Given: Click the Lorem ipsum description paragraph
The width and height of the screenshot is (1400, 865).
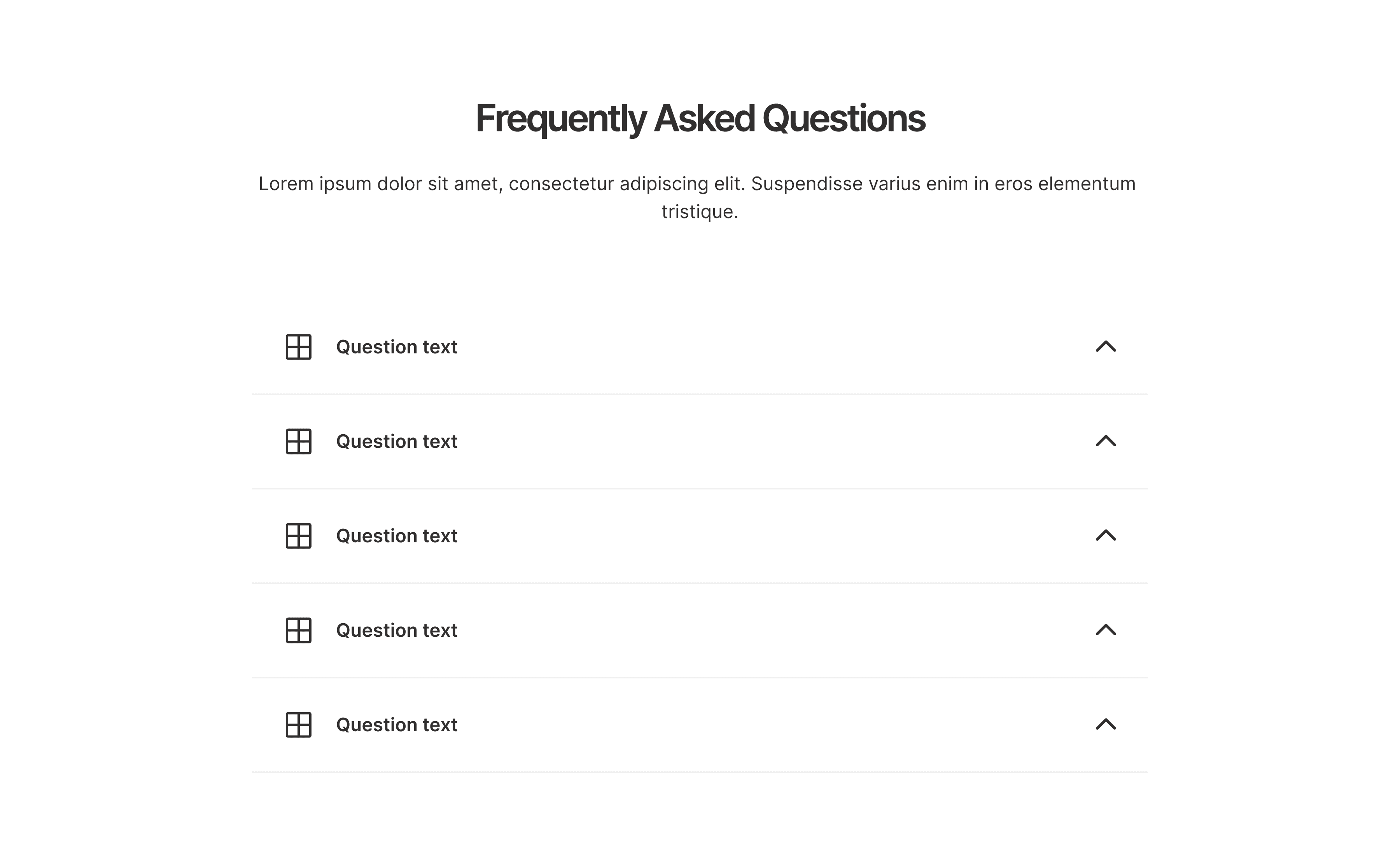Looking at the screenshot, I should [x=697, y=197].
